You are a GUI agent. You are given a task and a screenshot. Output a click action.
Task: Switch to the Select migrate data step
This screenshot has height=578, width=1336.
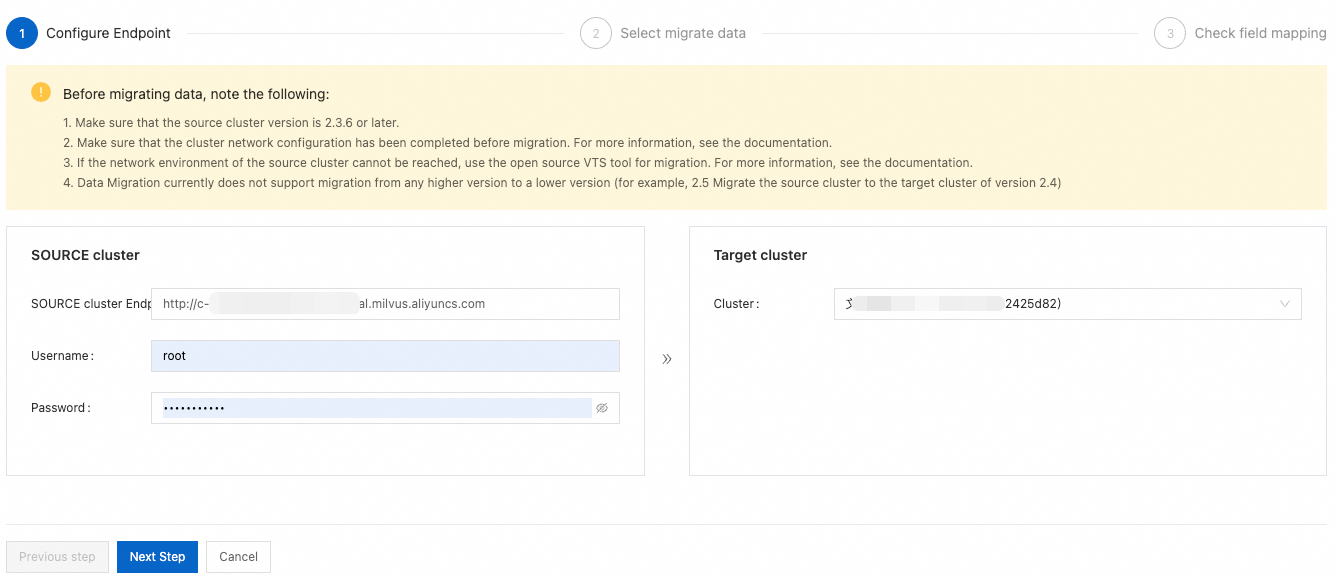tap(683, 33)
